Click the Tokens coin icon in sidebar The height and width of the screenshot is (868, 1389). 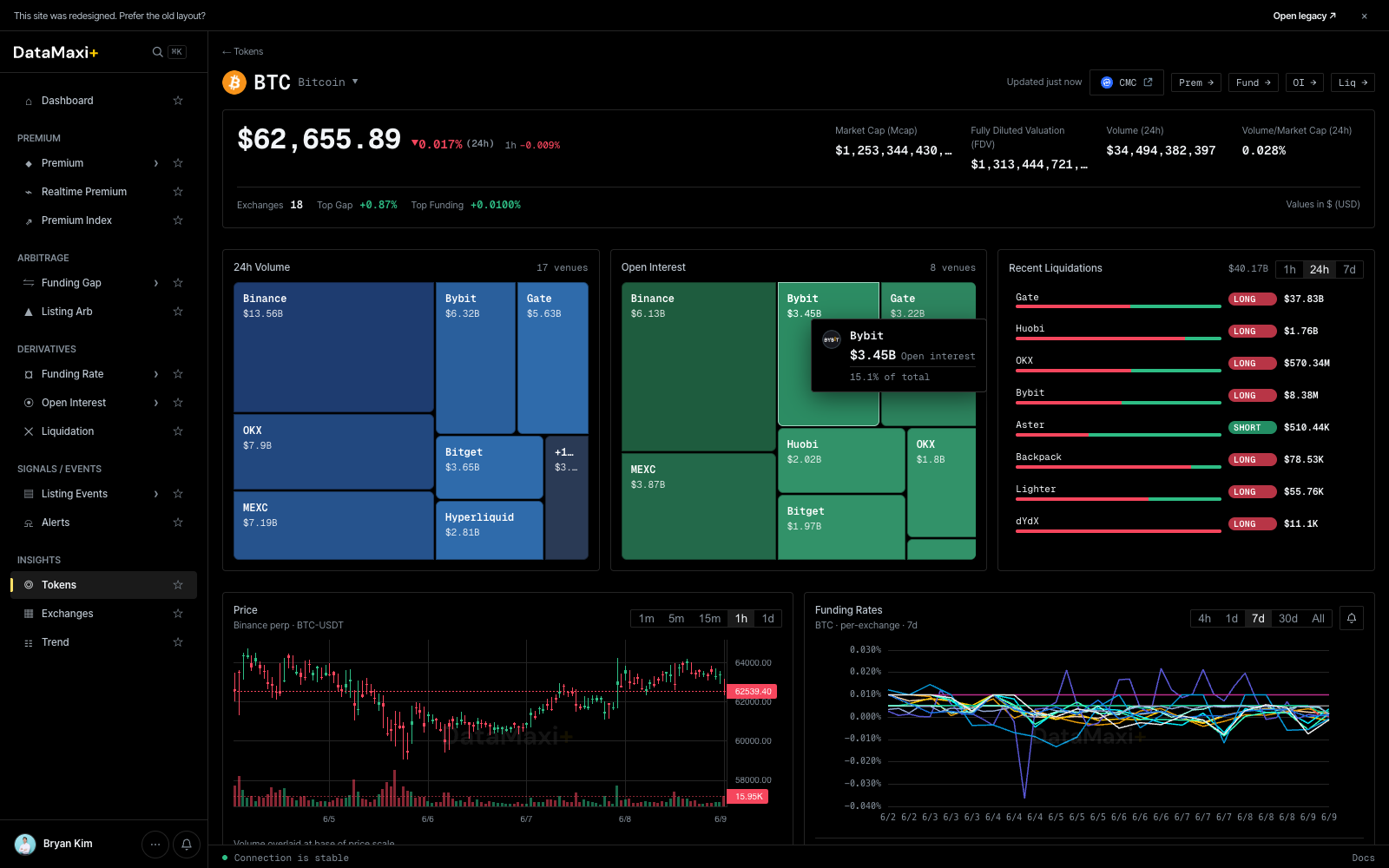tap(29, 585)
